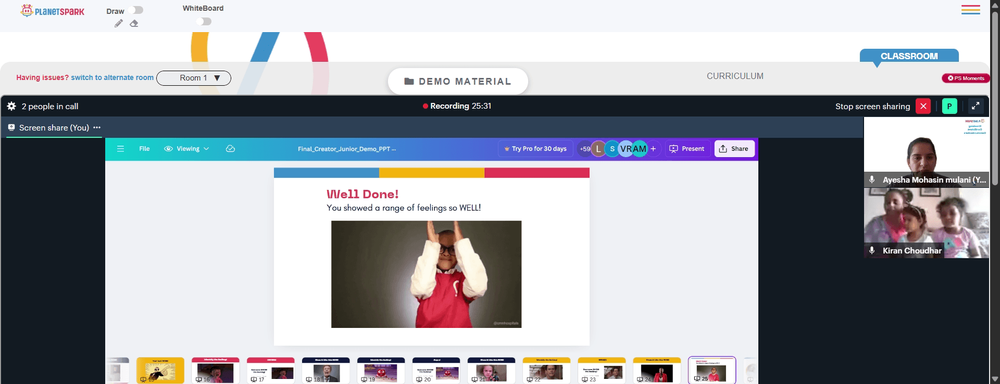This screenshot has height=384, width=1000.
Task: Open slide thumbnail 23
Action: [x=601, y=371]
